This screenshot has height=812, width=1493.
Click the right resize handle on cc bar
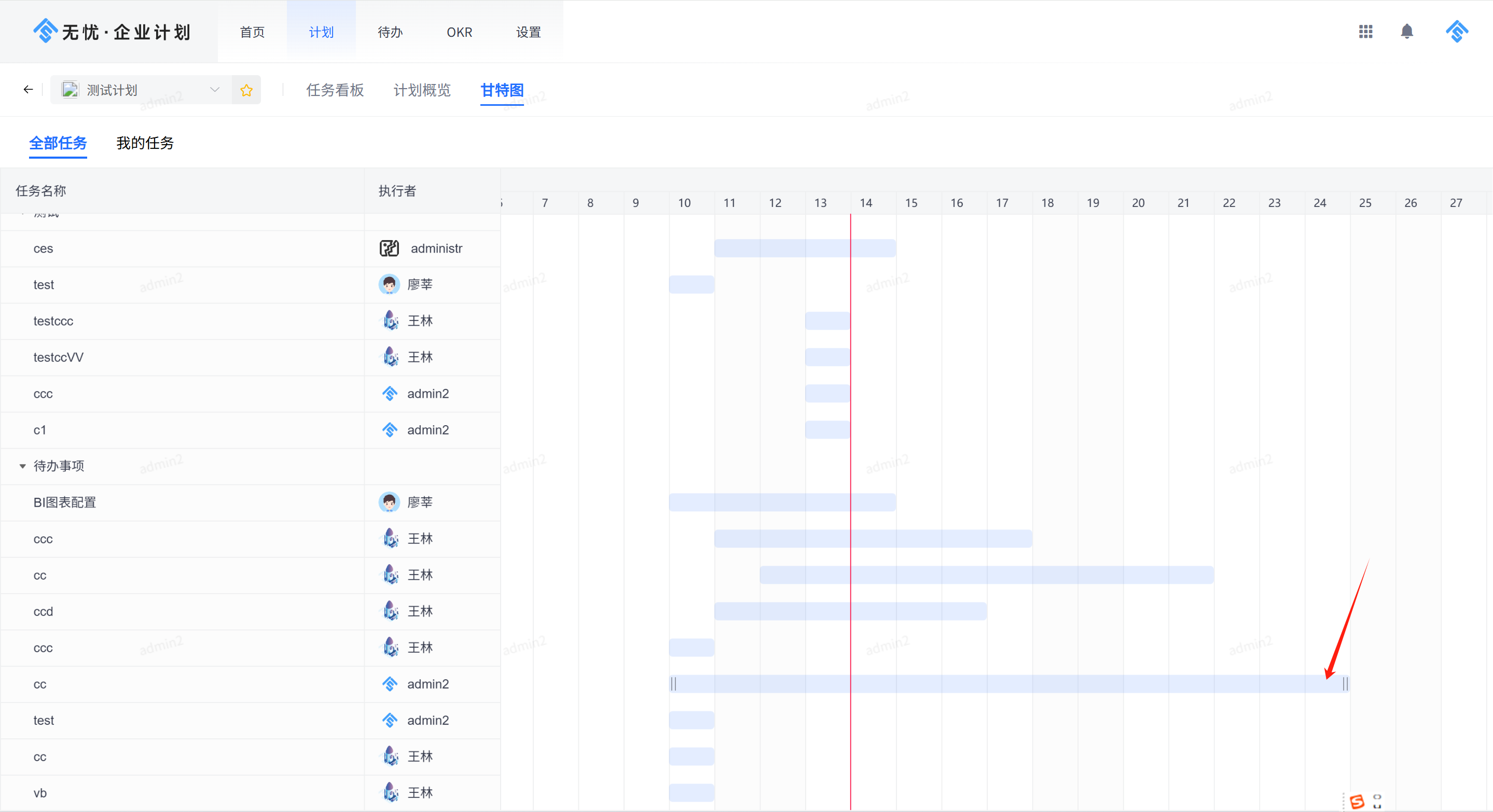pyautogui.click(x=1345, y=684)
